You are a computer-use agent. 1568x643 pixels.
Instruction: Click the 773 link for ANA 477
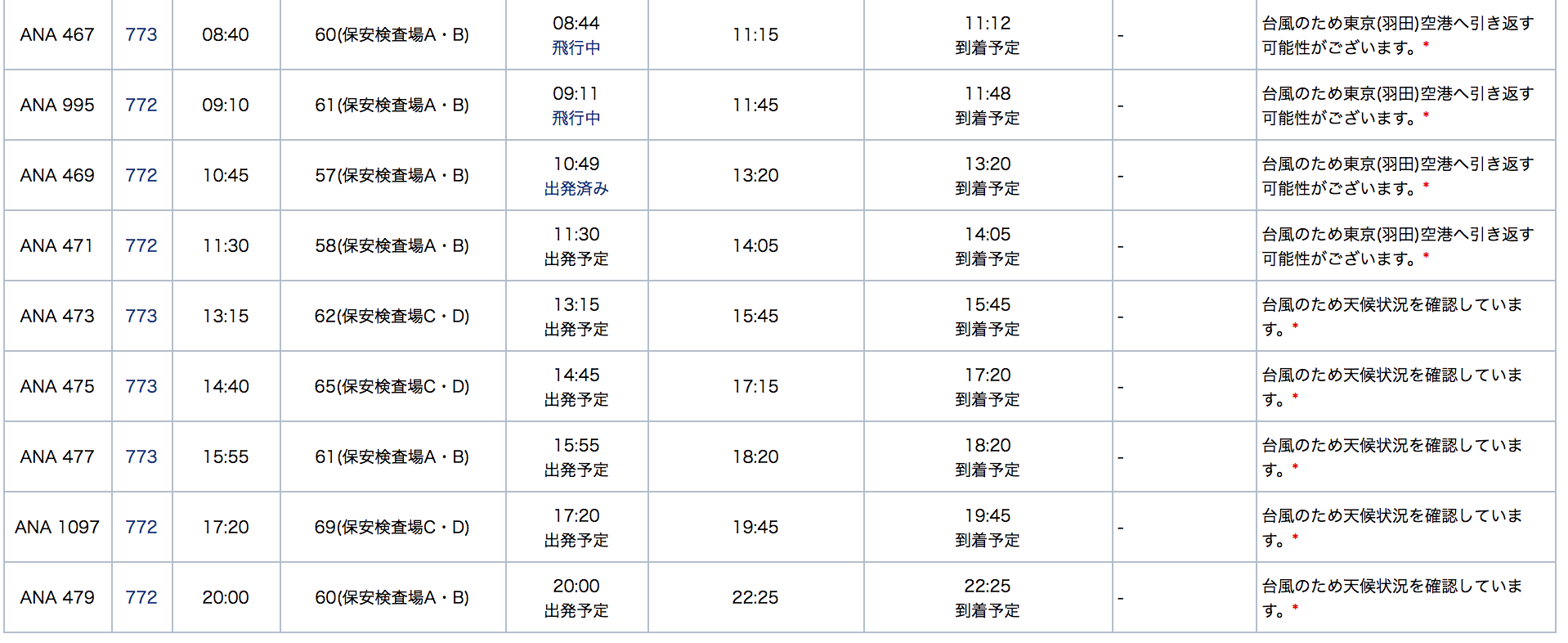pos(141,456)
